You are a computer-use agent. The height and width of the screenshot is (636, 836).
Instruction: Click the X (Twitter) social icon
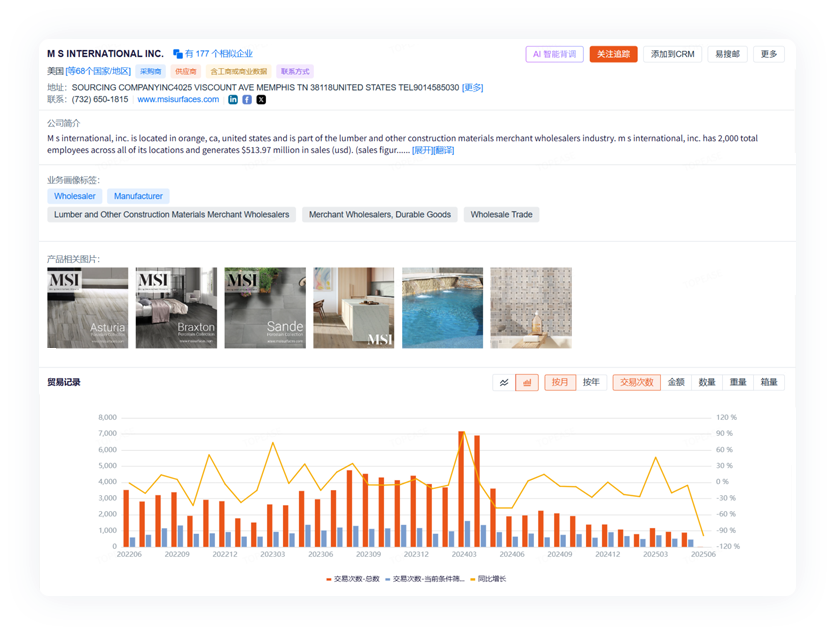pos(261,100)
